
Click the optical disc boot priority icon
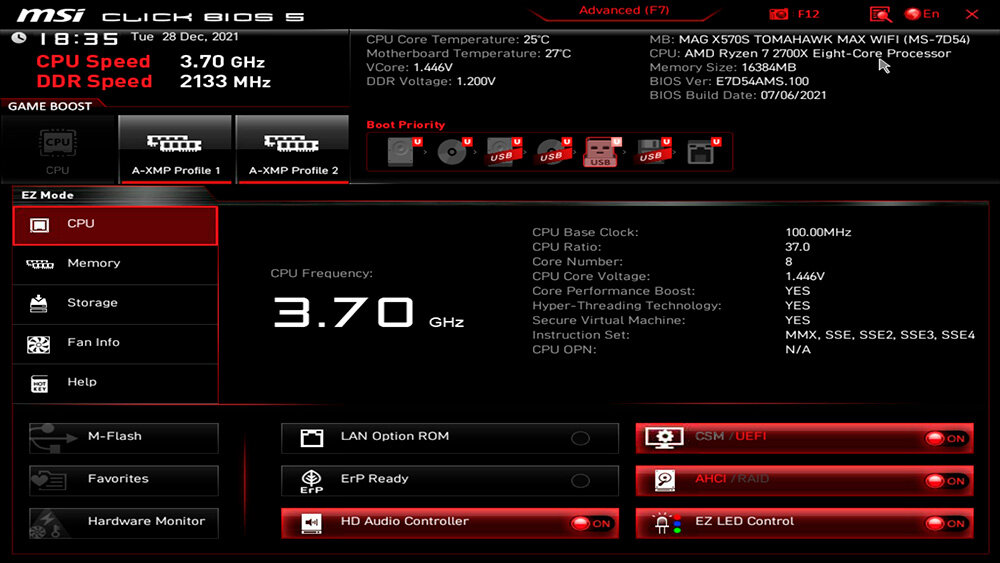point(453,152)
